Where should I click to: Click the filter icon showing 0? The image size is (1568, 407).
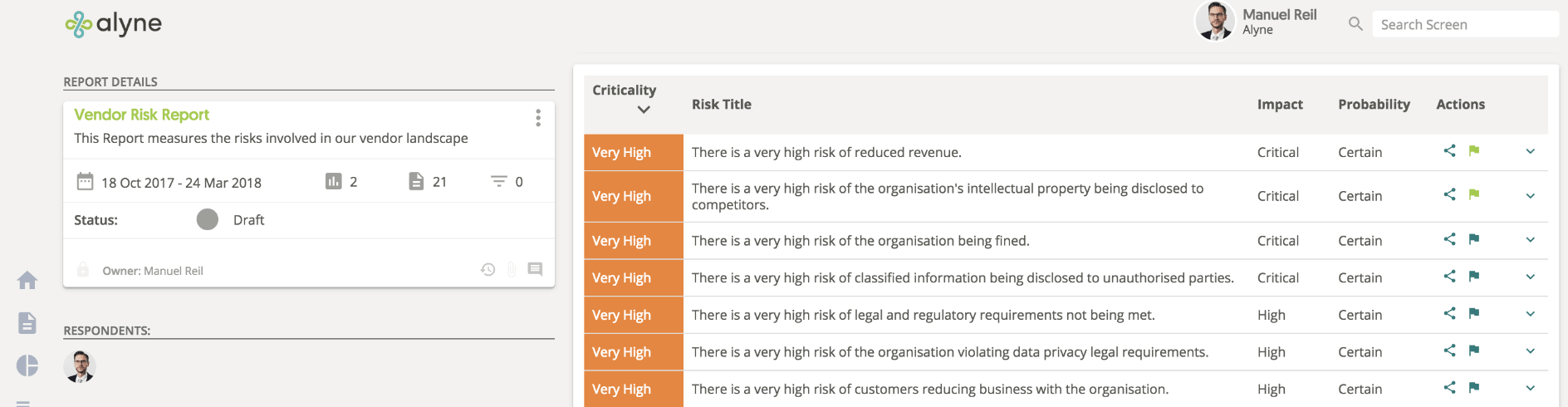(x=498, y=181)
